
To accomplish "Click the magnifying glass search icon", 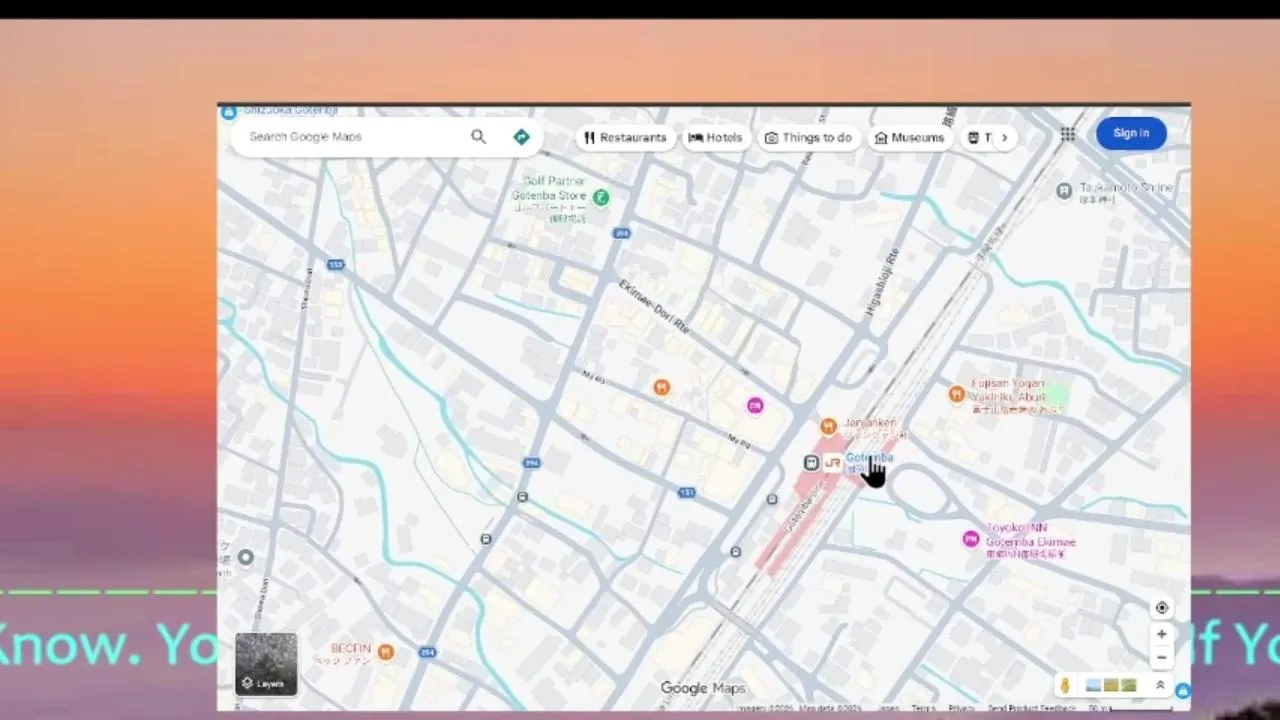I will coord(479,137).
